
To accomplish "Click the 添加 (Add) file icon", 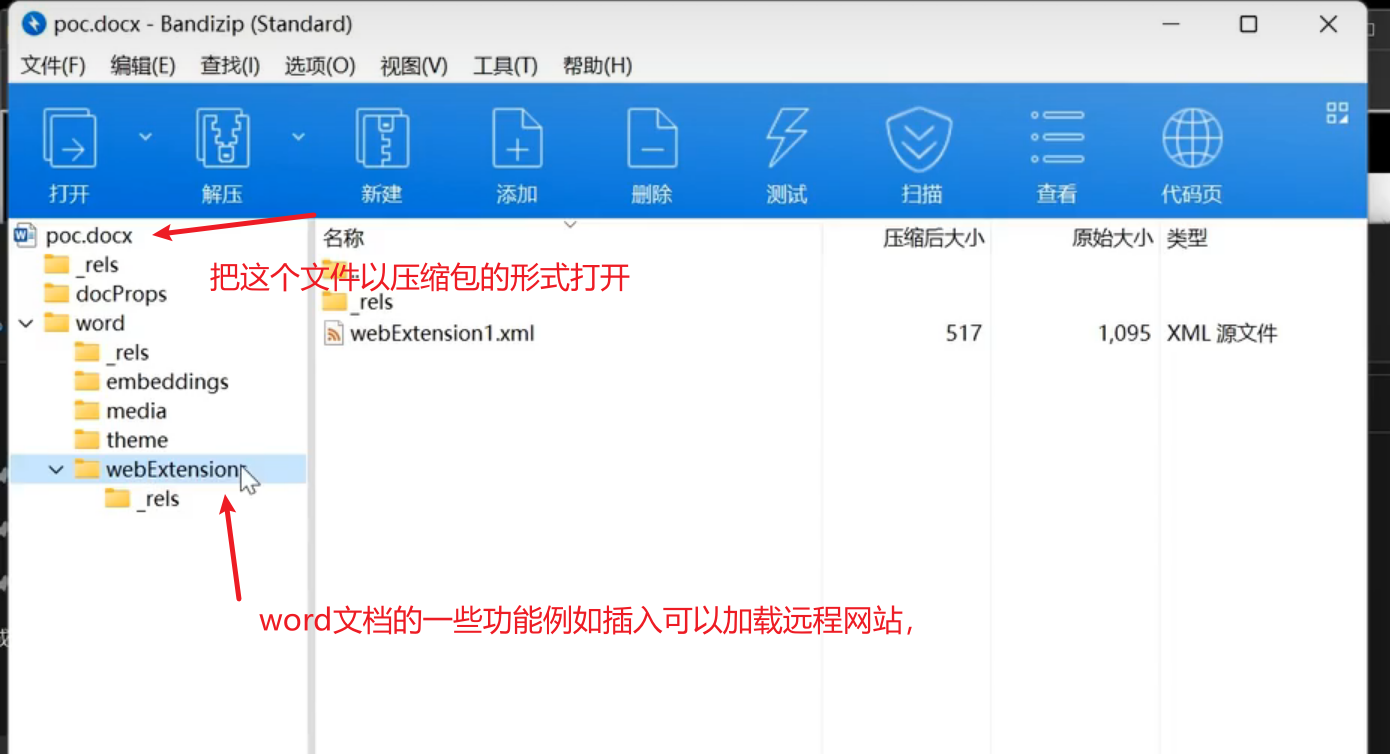I will point(517,139).
